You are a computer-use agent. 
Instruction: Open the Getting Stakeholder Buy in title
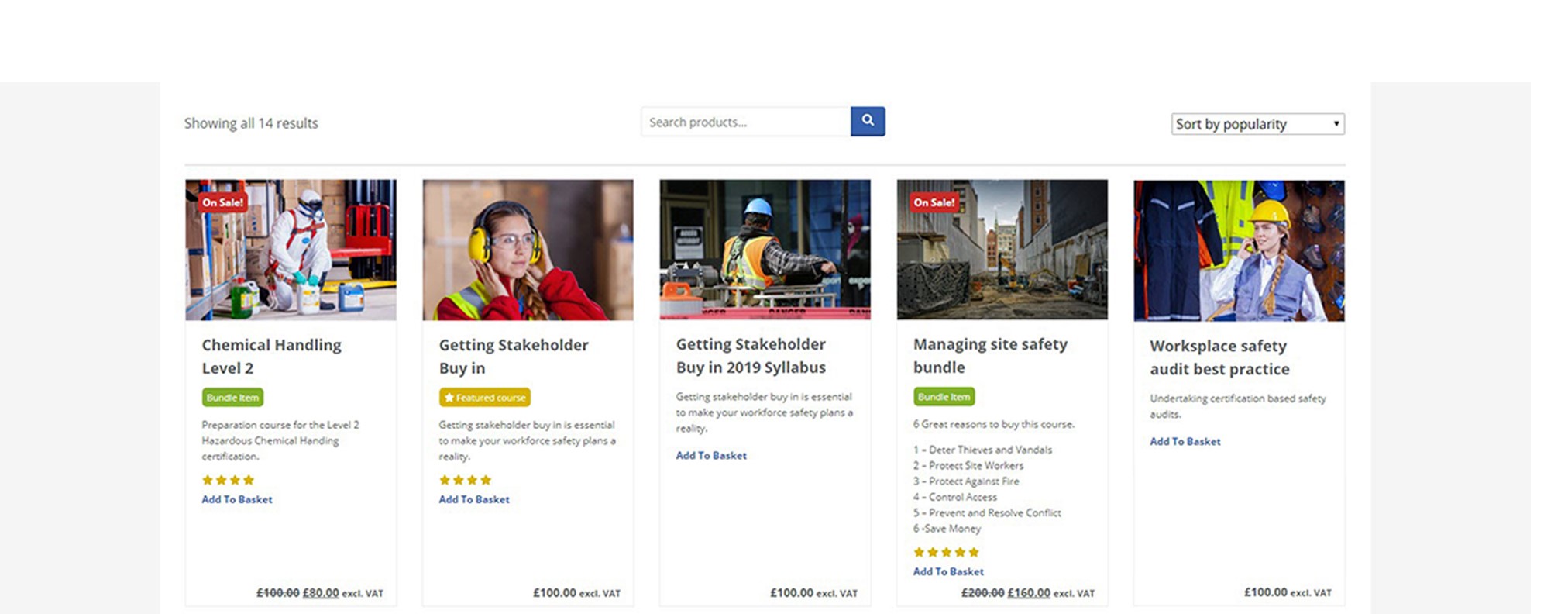(514, 357)
